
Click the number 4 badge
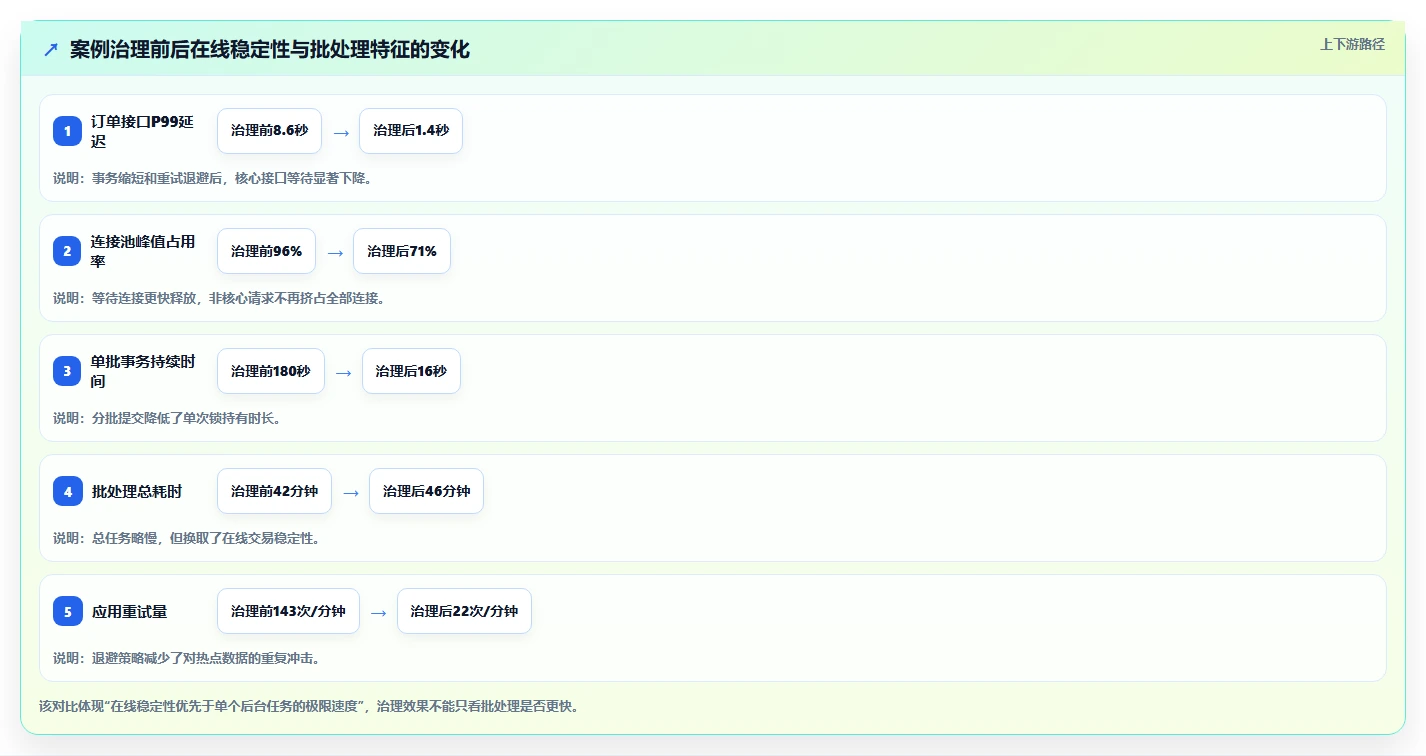coord(67,491)
